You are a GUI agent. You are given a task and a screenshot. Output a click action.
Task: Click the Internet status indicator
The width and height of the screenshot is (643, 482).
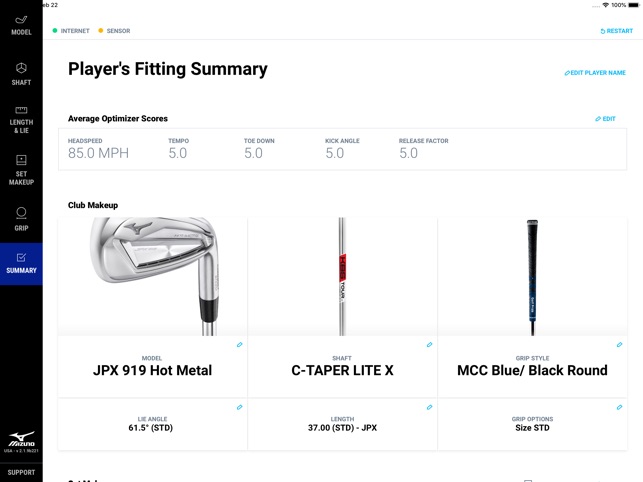coord(71,31)
